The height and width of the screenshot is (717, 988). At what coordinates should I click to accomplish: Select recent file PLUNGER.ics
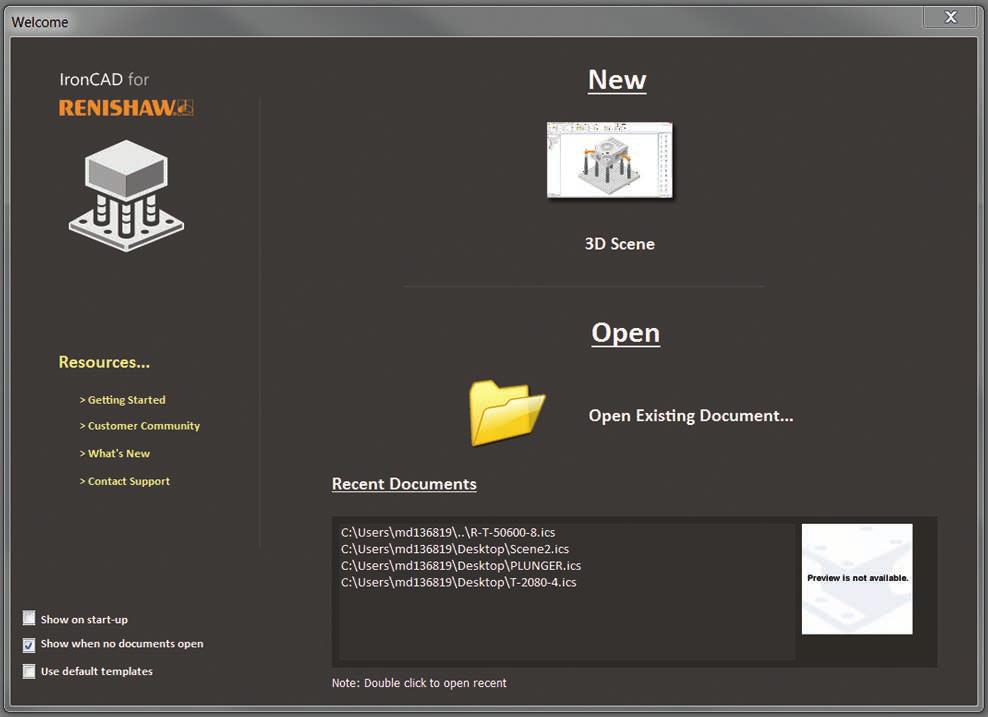(461, 566)
